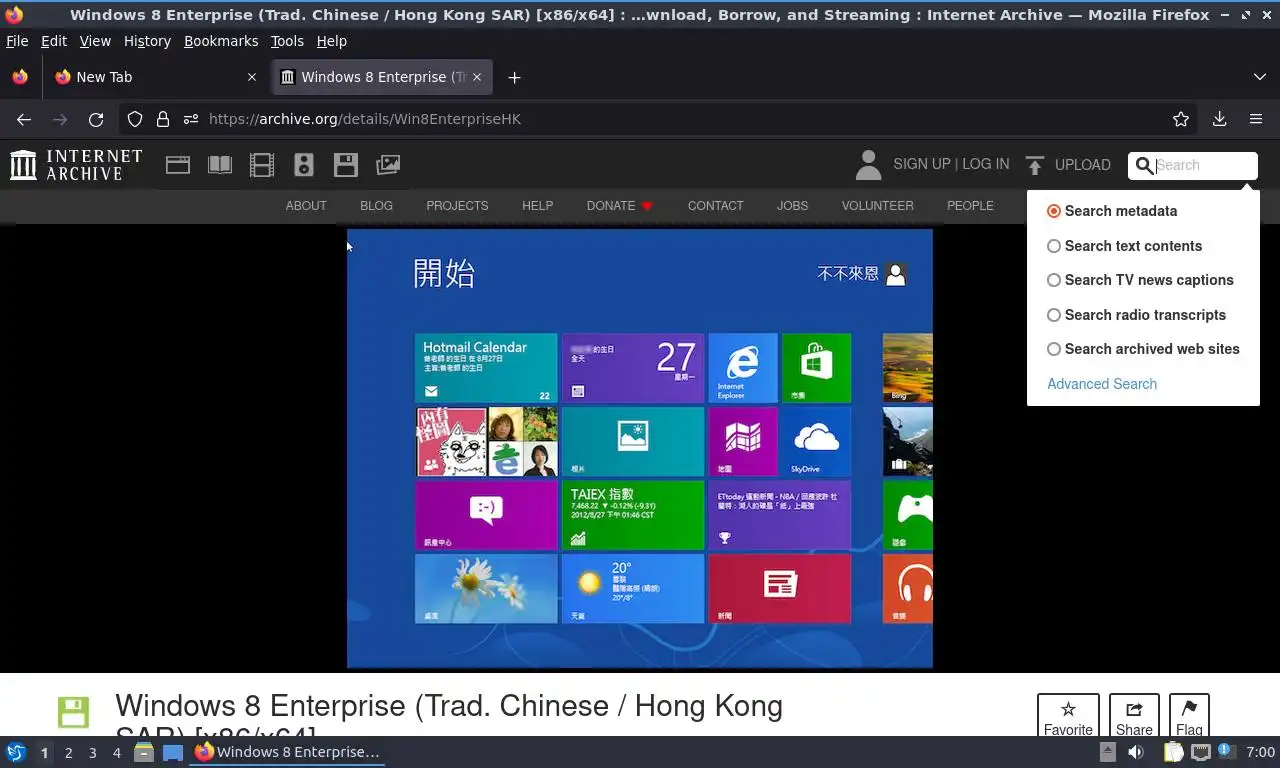Open the Advanced Search link
The height and width of the screenshot is (768, 1280).
pyautogui.click(x=1102, y=384)
